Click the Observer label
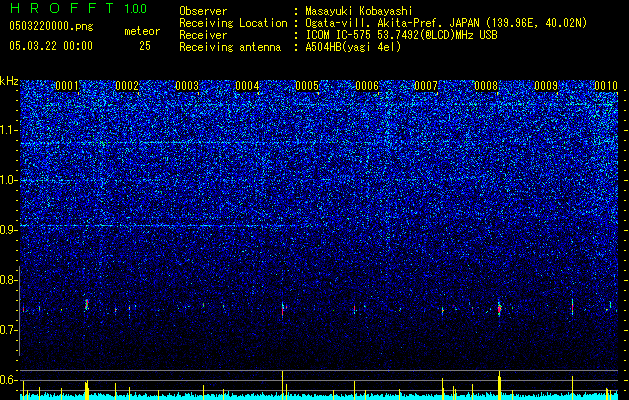 [x=203, y=11]
